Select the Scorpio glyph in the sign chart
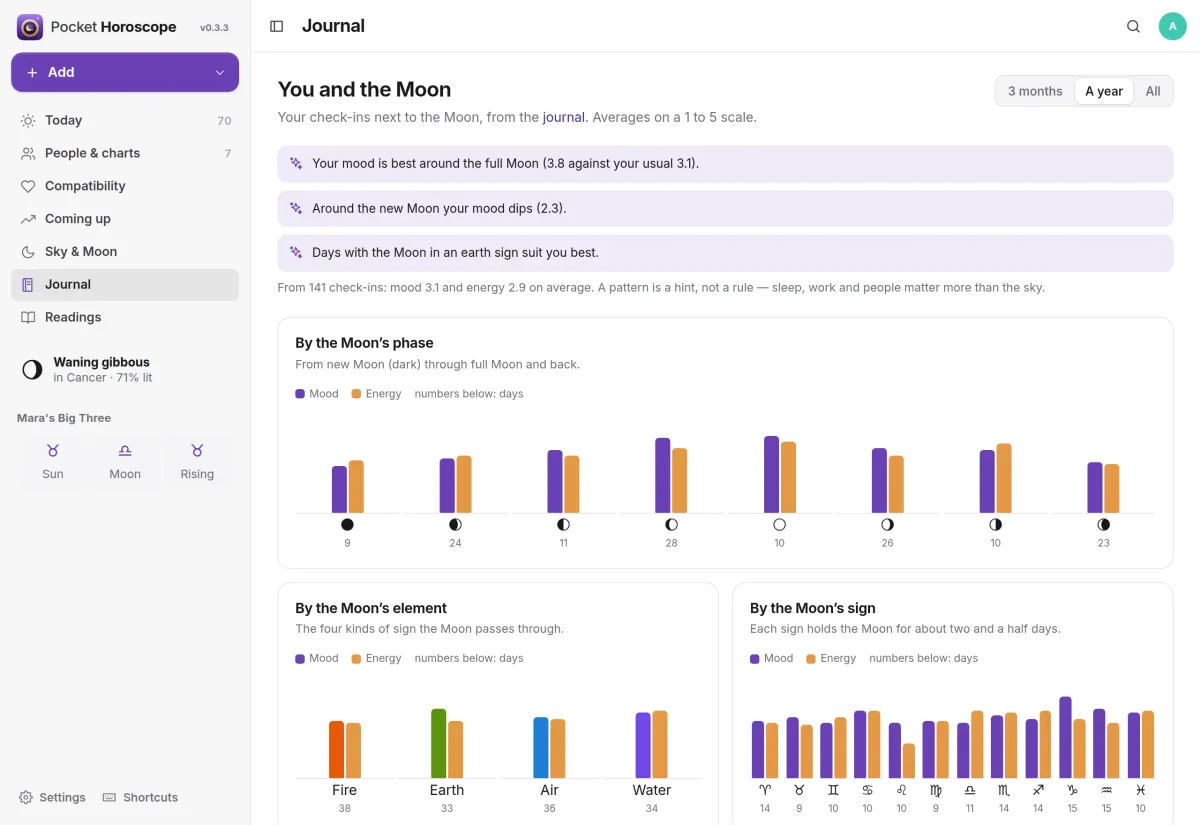 [1004, 790]
